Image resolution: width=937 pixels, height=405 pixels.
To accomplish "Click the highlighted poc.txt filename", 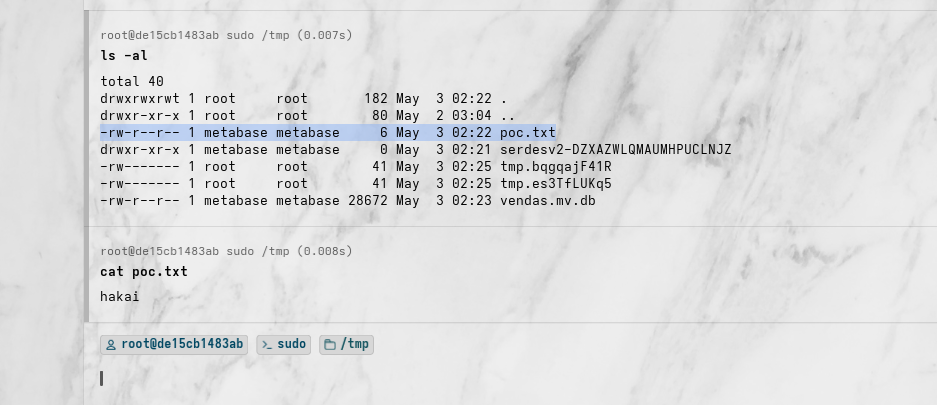I will [x=528, y=133].
